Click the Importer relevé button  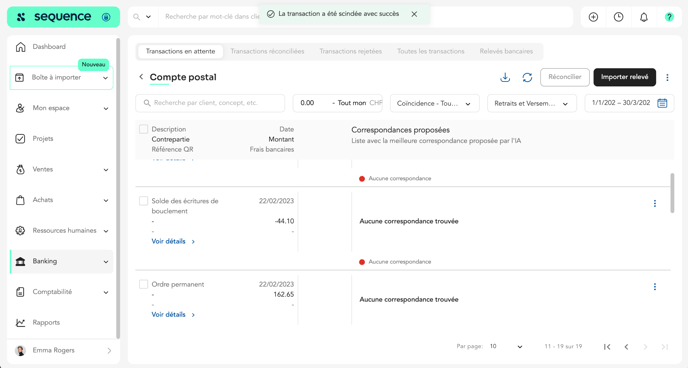[x=624, y=77]
